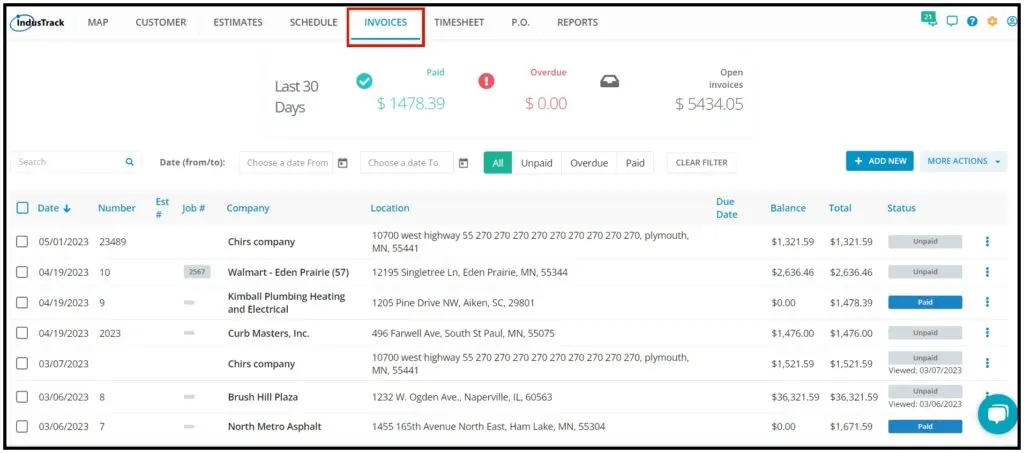
Task: Check the box for Walmart - Eden Prairie invoice
Action: coord(22,272)
